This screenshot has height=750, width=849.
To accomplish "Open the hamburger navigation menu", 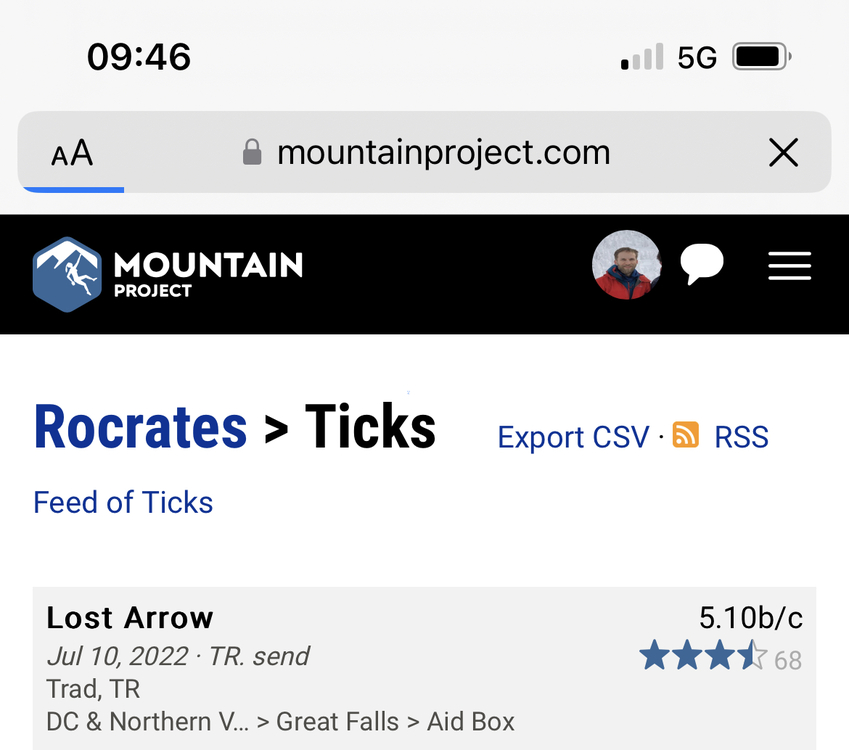I will click(x=789, y=266).
